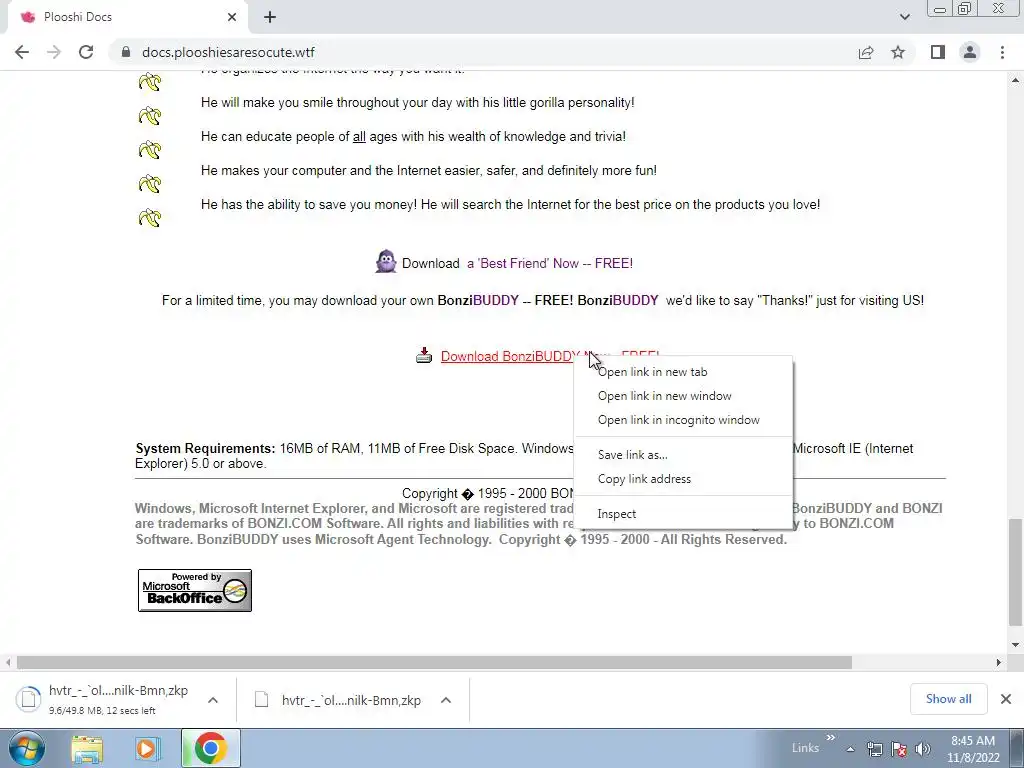Click the vertical scrollbar up arrow
Viewport: 1024px width, 768px height.
[x=1015, y=80]
